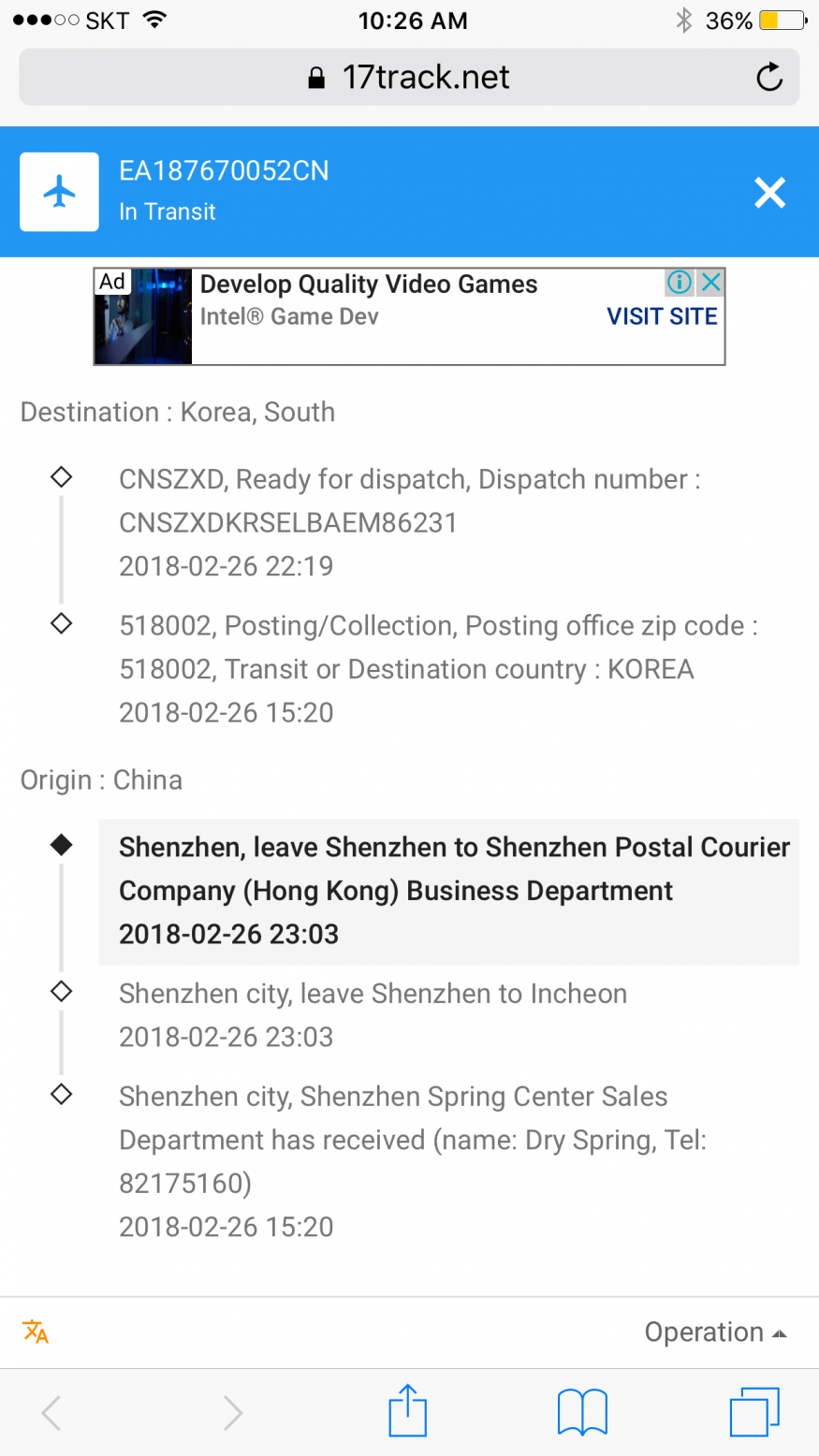Tap the ad thumbnail image

[x=143, y=316]
